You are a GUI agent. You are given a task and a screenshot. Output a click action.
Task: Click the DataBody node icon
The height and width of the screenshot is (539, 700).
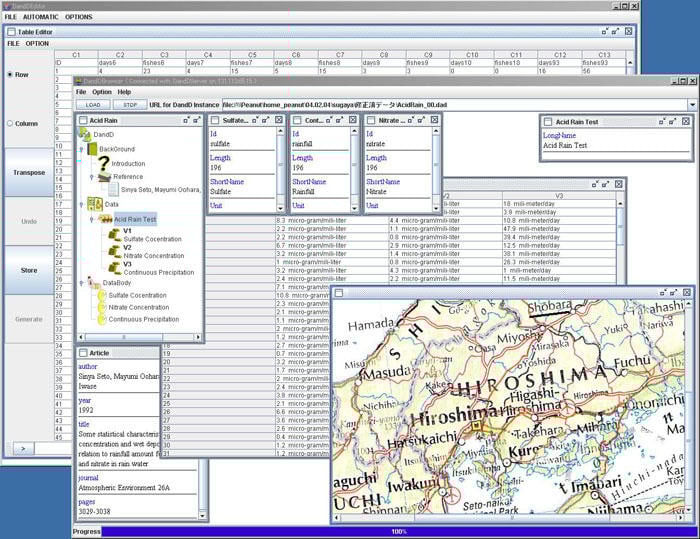(94, 282)
